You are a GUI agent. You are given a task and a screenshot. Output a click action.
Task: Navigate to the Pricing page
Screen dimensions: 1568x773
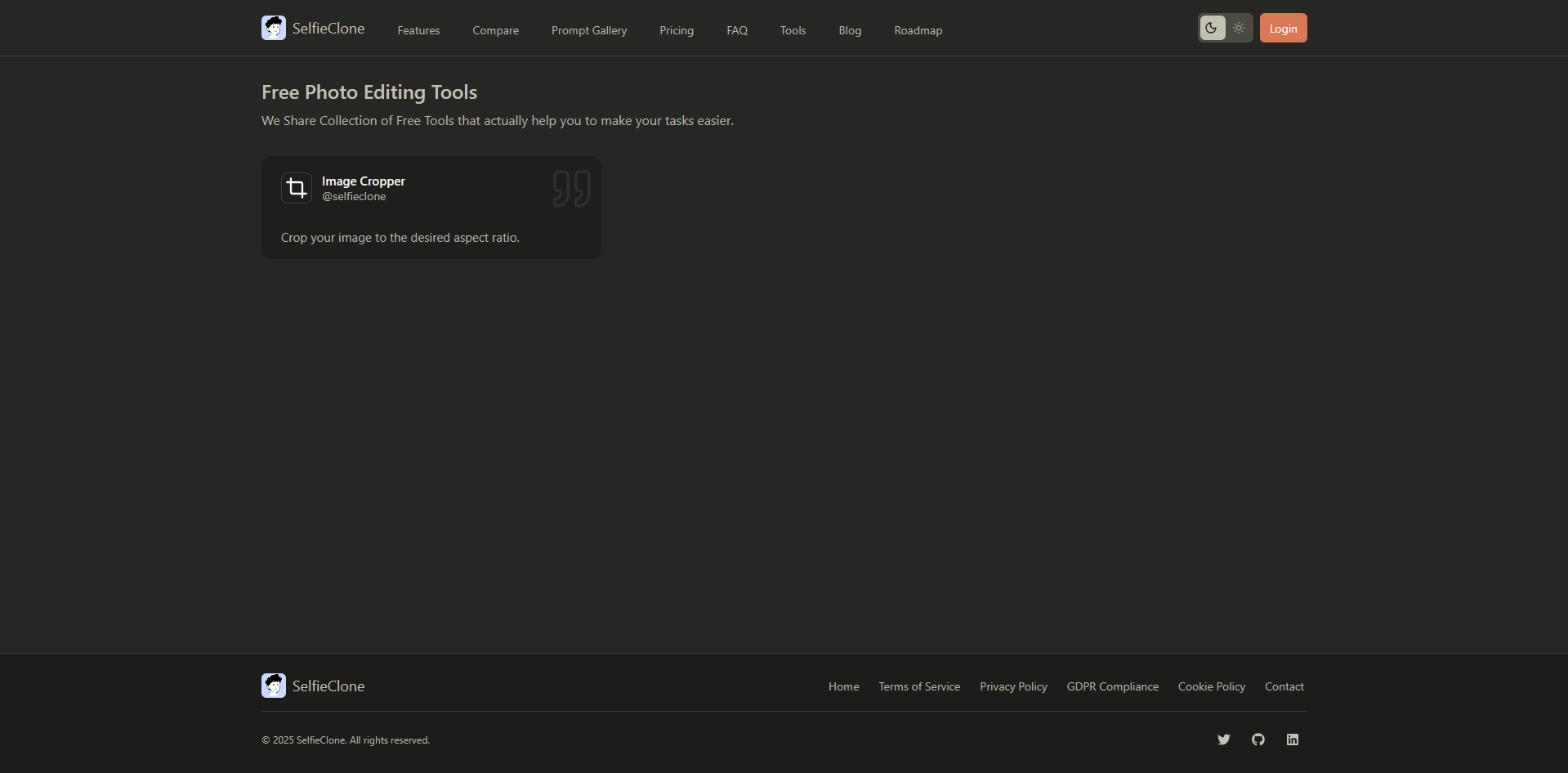click(x=676, y=30)
